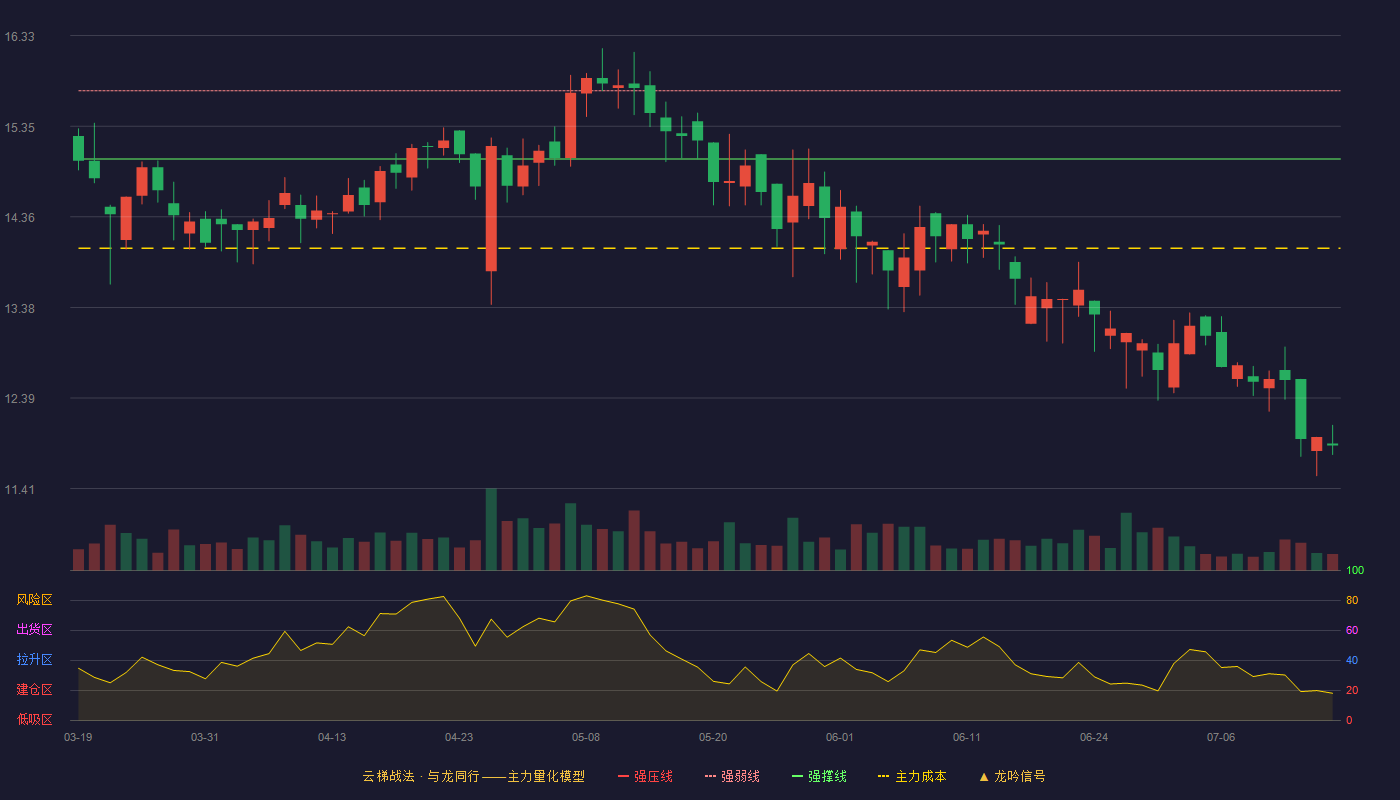Click the 主力成本 dashed yellow legend marker
Viewport: 1400px width, 800px height.
pyautogui.click(x=884, y=776)
